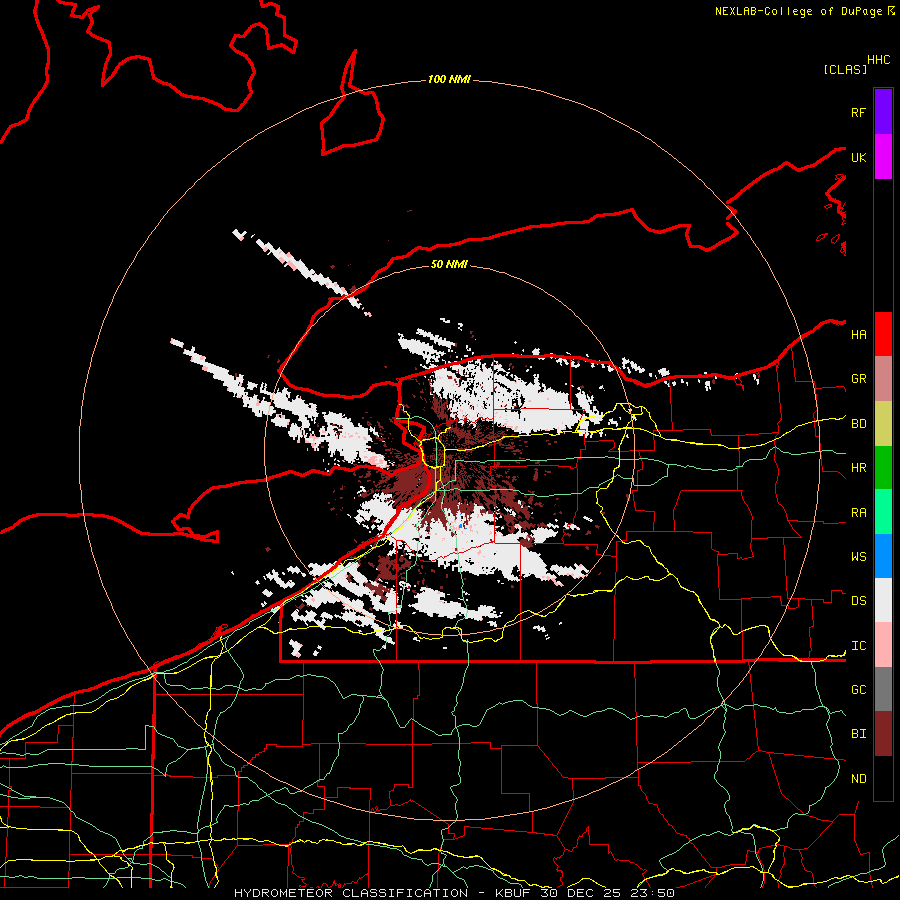Click the [CLAS] legend header

tap(845, 69)
